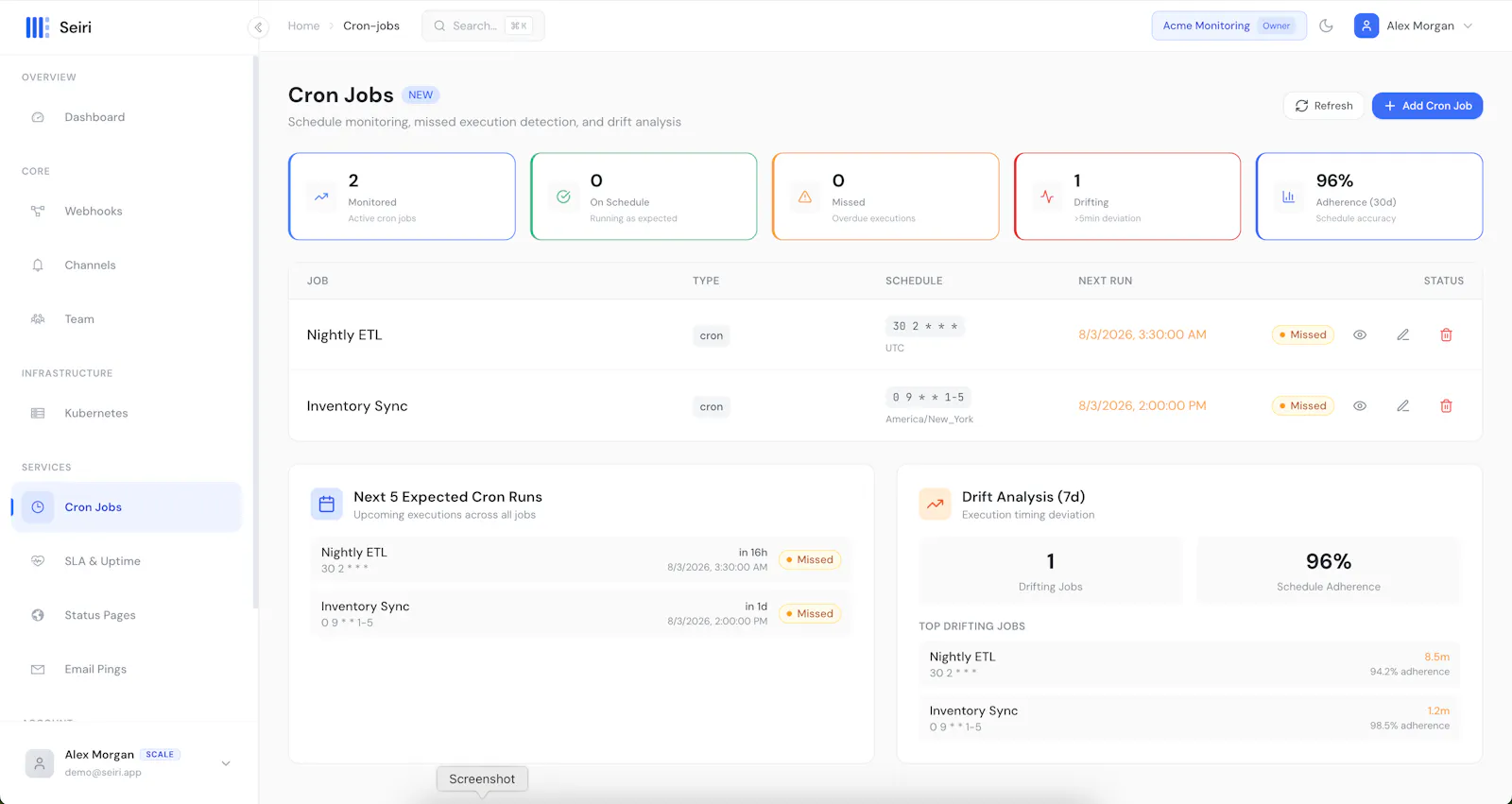Click the Drifting pulse icon
Image resolution: width=1512 pixels, height=804 pixels.
click(1047, 197)
